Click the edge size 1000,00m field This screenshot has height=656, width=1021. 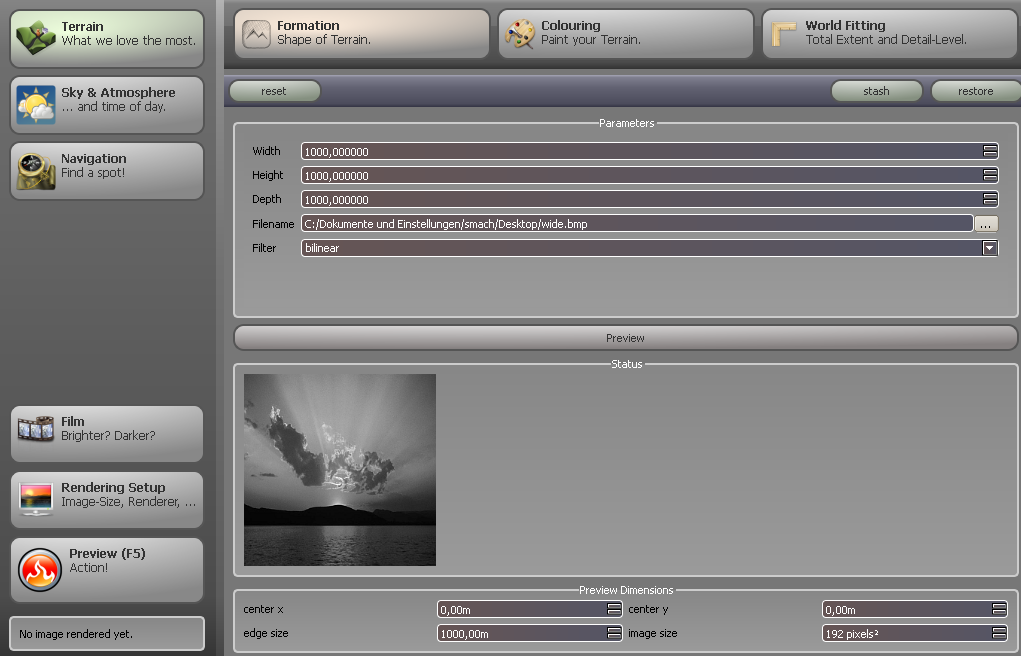pyautogui.click(x=529, y=633)
